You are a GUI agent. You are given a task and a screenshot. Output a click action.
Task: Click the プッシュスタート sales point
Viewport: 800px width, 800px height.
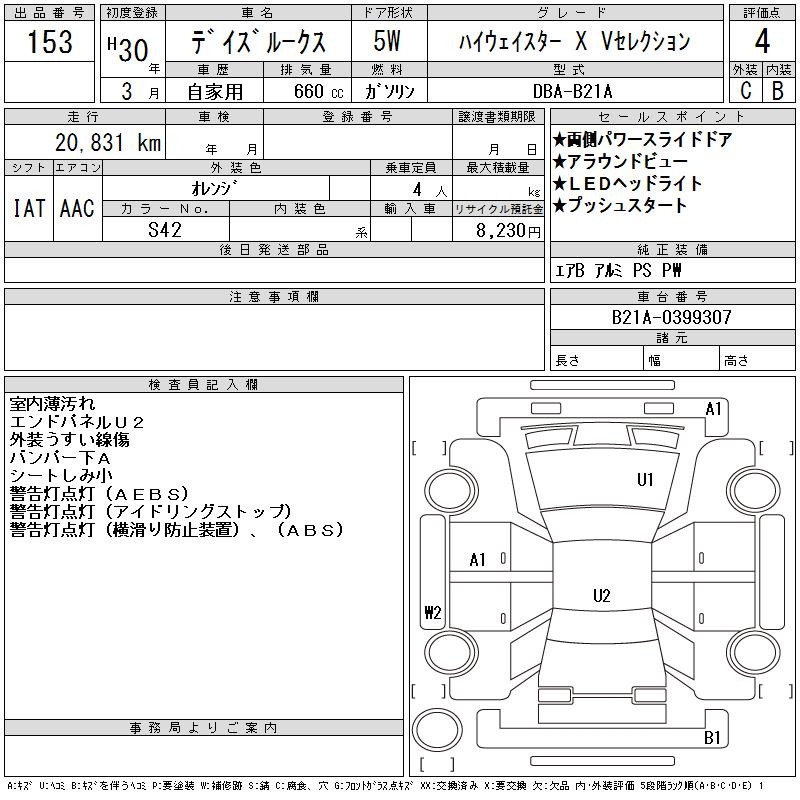tap(621, 206)
